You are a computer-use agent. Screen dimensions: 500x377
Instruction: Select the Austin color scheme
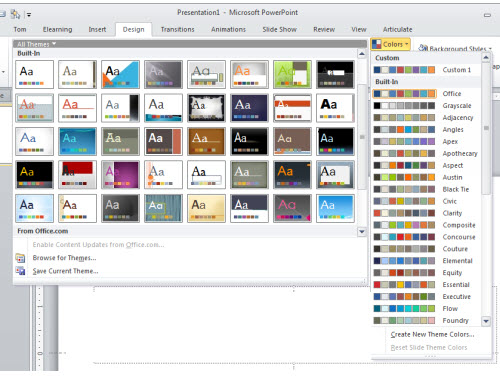[426, 177]
